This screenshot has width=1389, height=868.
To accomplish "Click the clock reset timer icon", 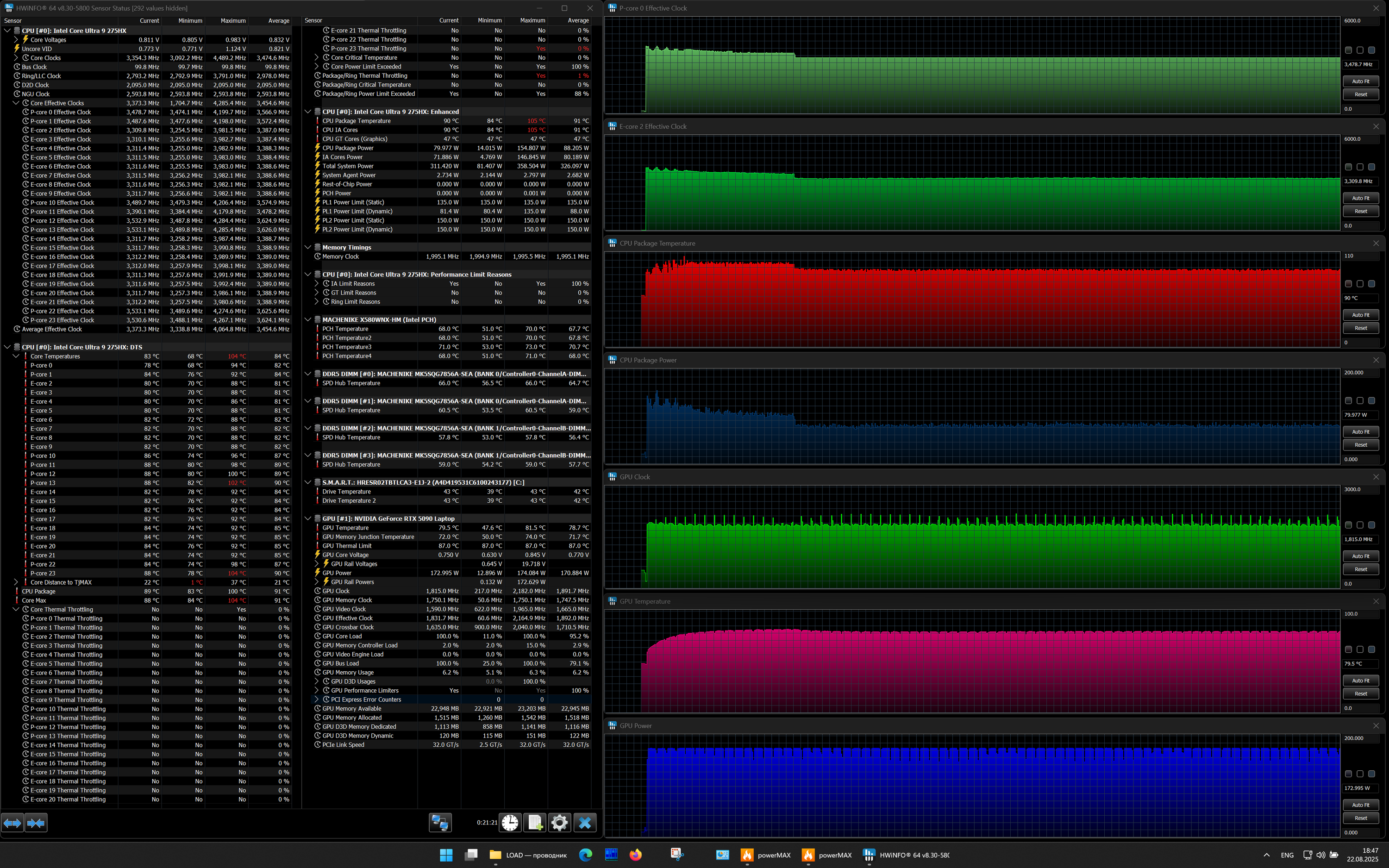I will coord(510,823).
